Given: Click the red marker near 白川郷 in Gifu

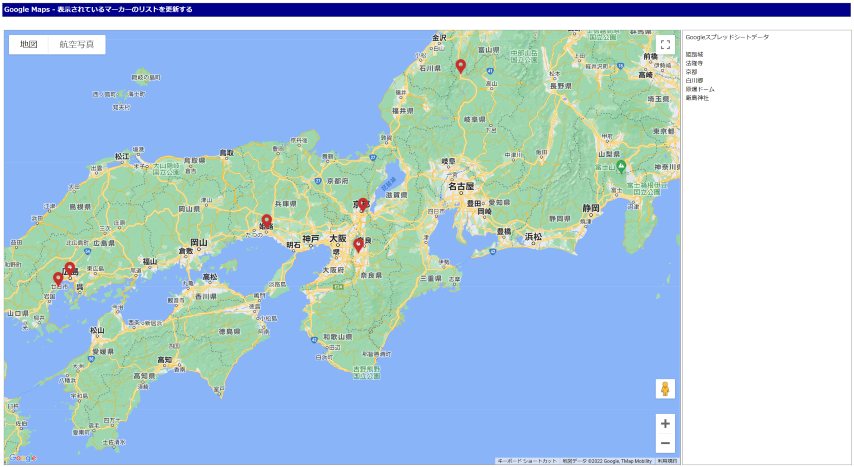Looking at the screenshot, I should 461,66.
